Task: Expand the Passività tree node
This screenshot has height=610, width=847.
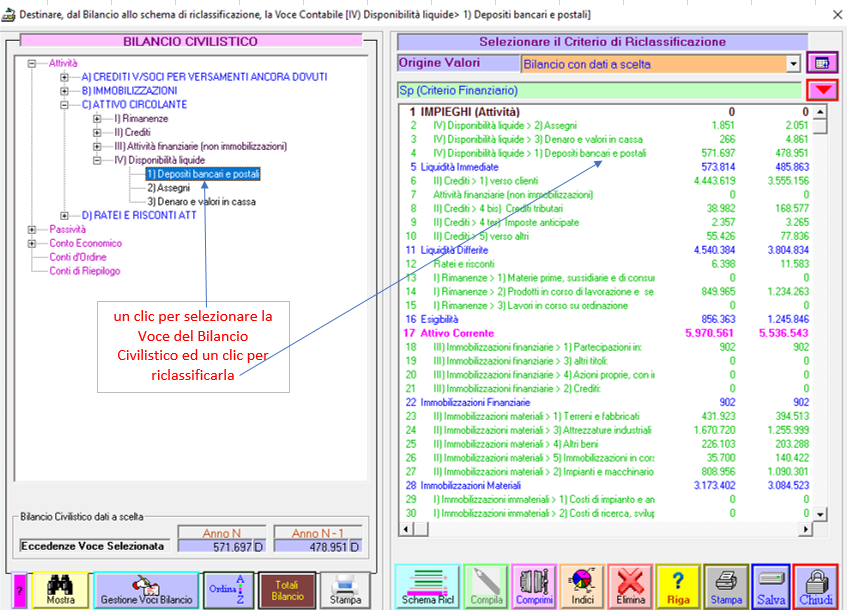Action: (x=32, y=230)
